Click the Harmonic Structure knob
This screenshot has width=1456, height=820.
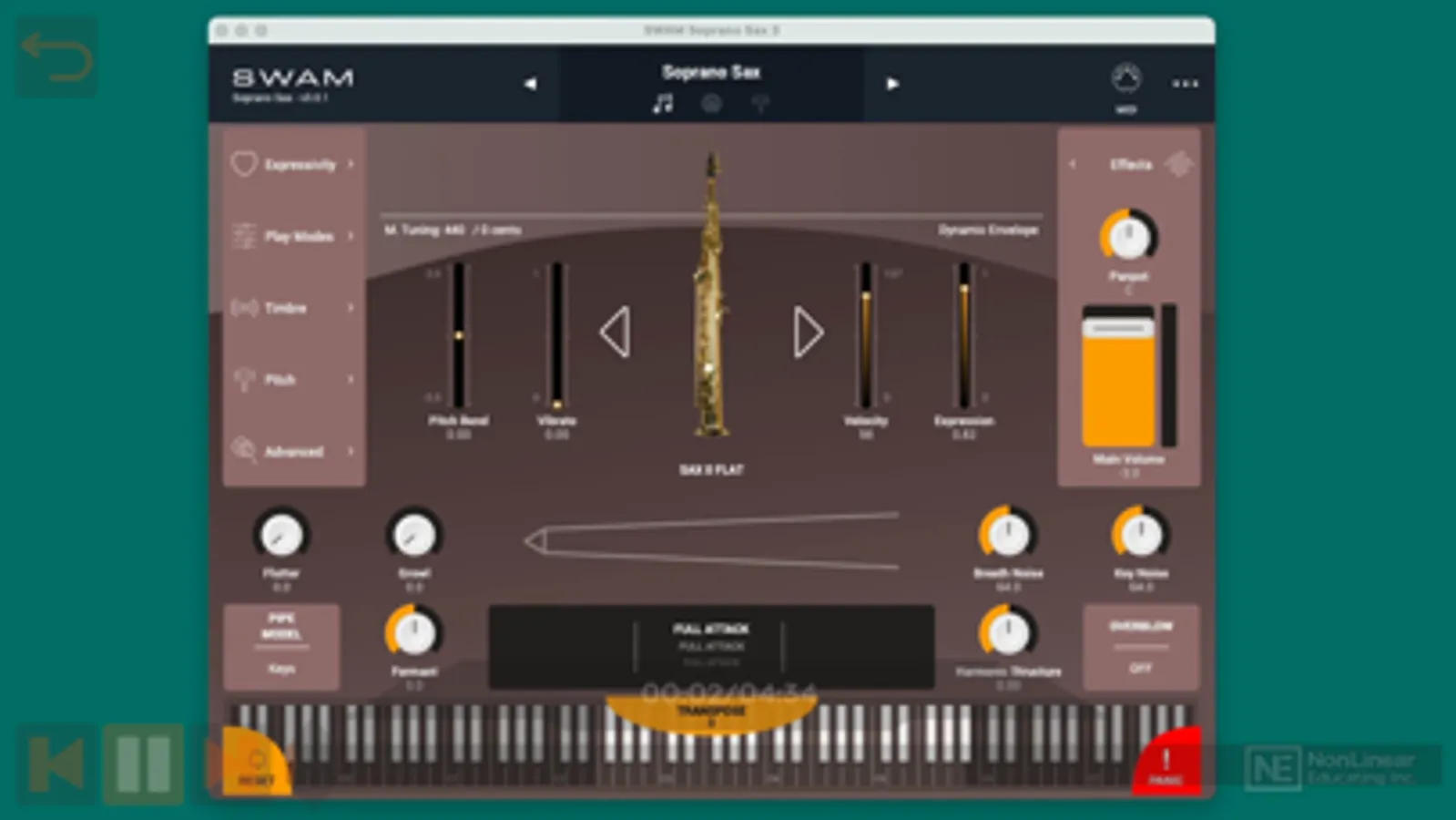tap(1008, 632)
